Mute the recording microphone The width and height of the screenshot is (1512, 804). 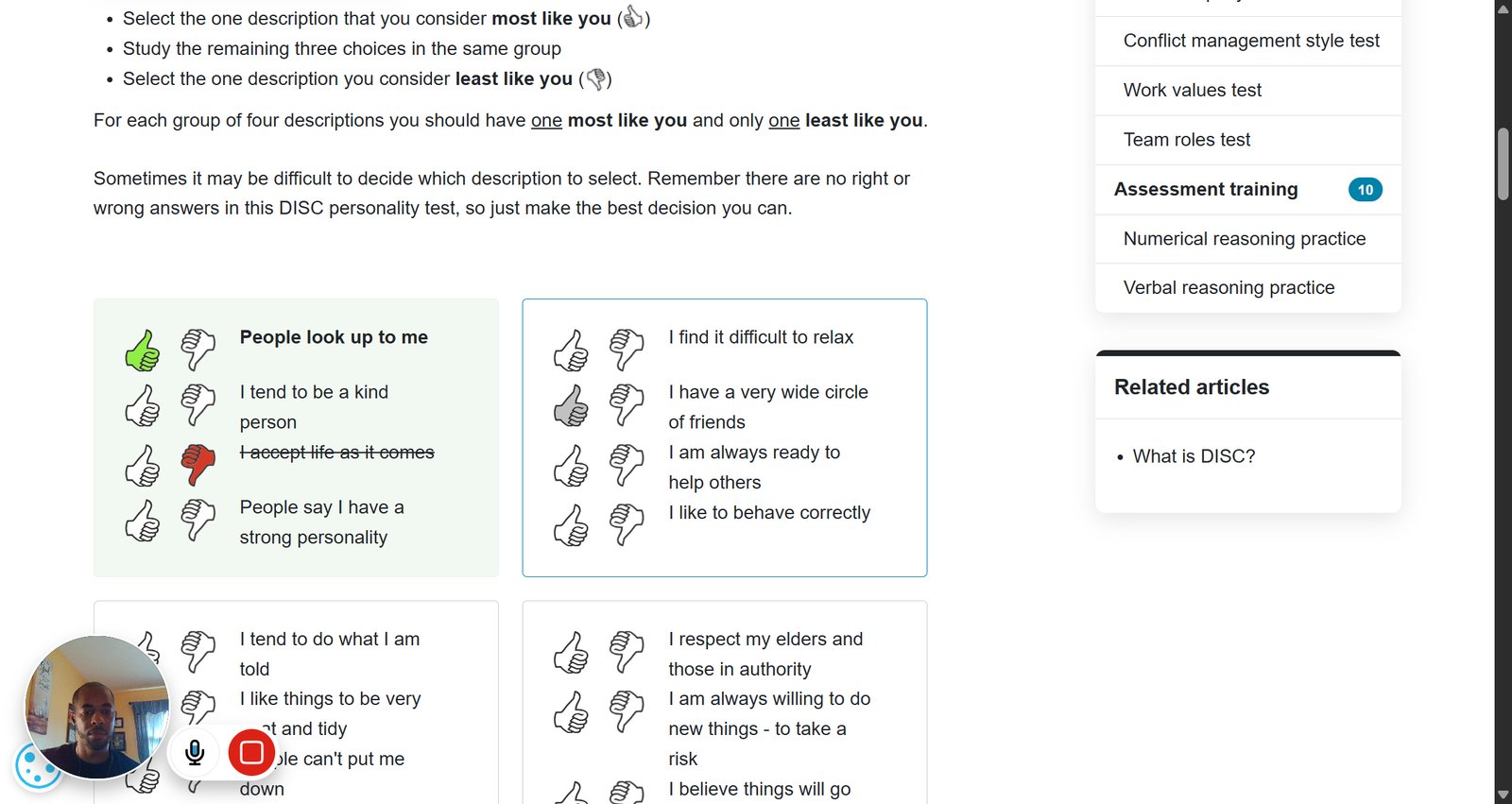(195, 752)
